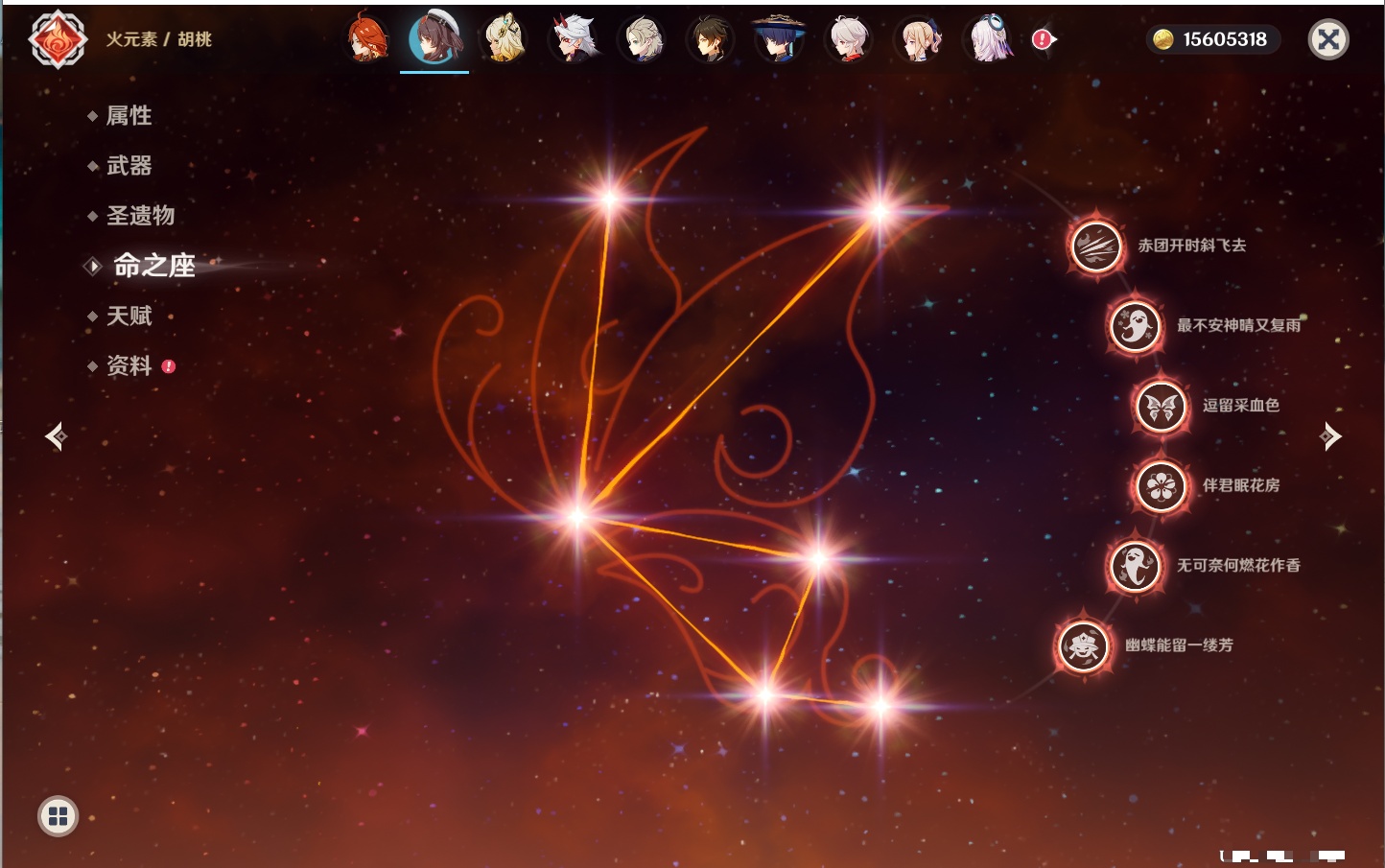Open the 武器 weapon page

click(x=129, y=166)
